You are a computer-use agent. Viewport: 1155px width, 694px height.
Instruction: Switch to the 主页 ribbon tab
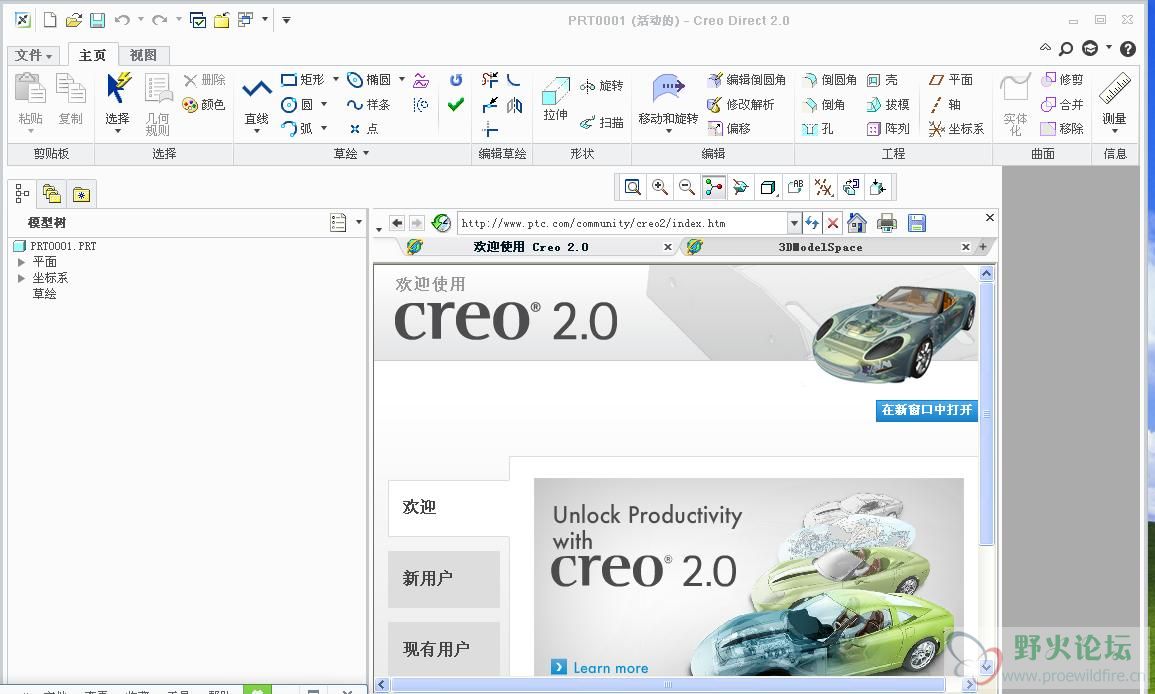tap(93, 55)
